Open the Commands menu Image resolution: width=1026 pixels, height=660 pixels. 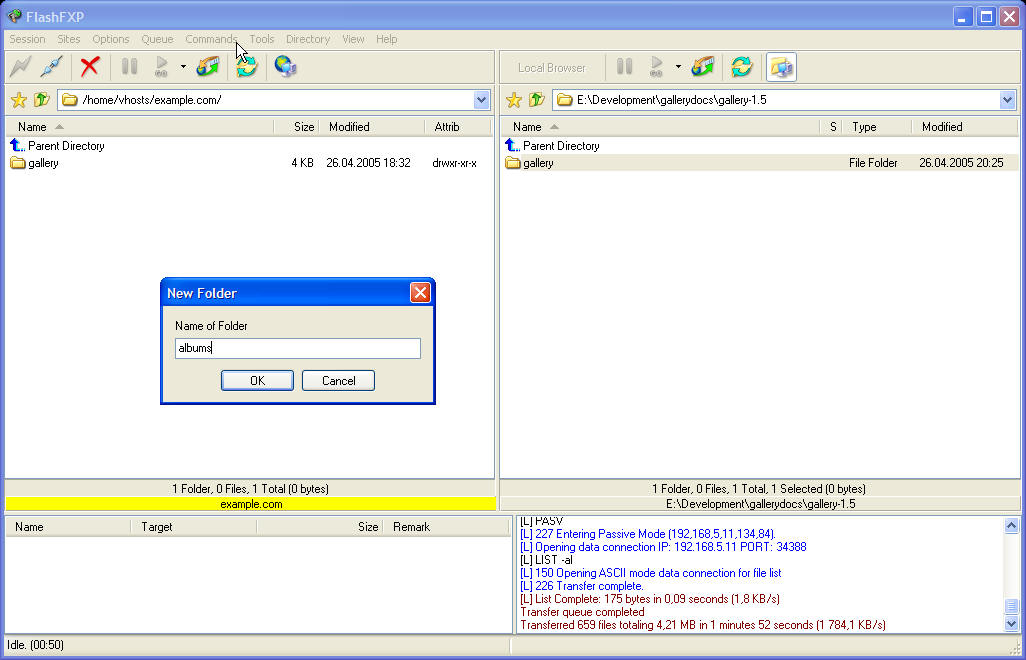coord(211,39)
